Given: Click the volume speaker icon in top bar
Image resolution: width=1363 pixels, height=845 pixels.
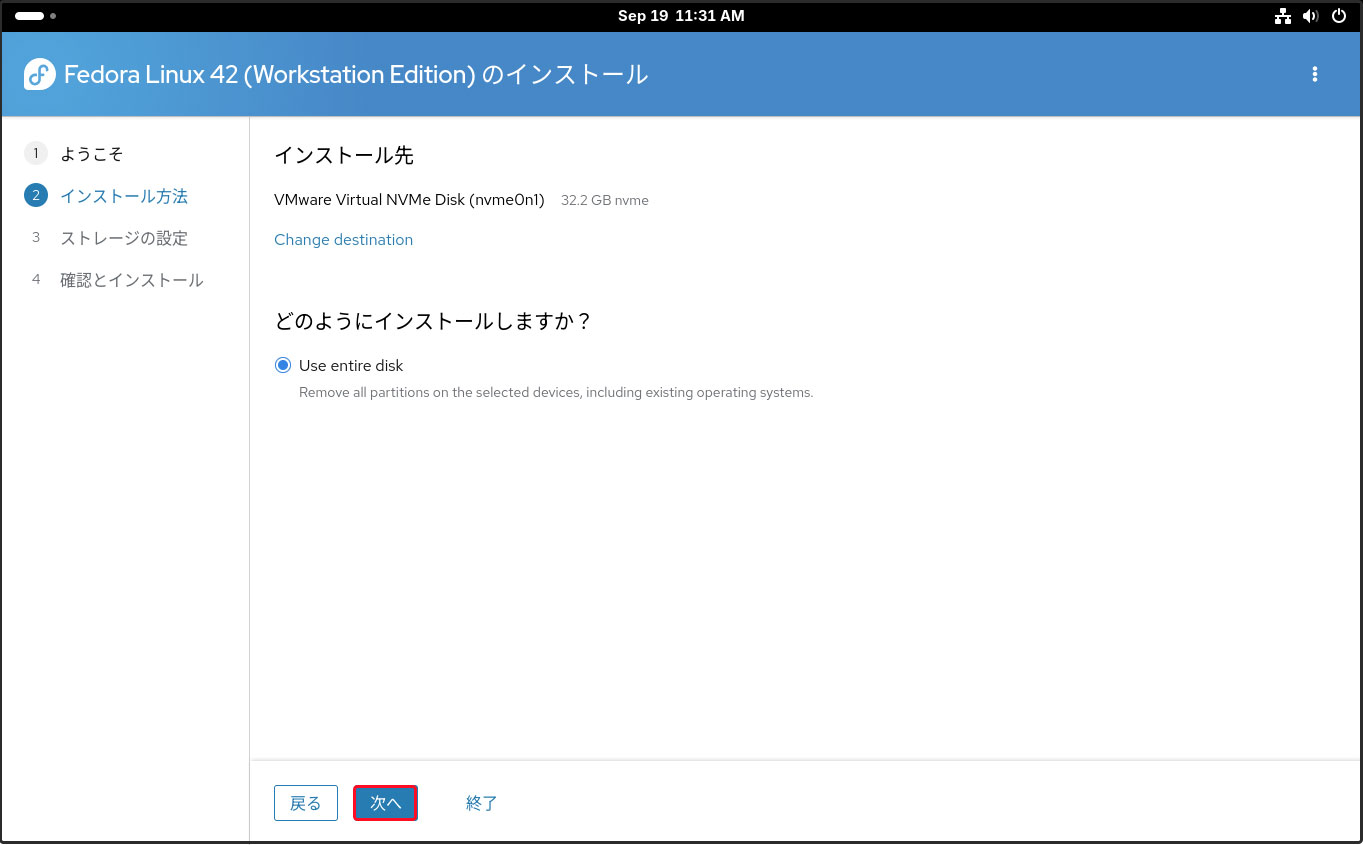Looking at the screenshot, I should [x=1310, y=16].
